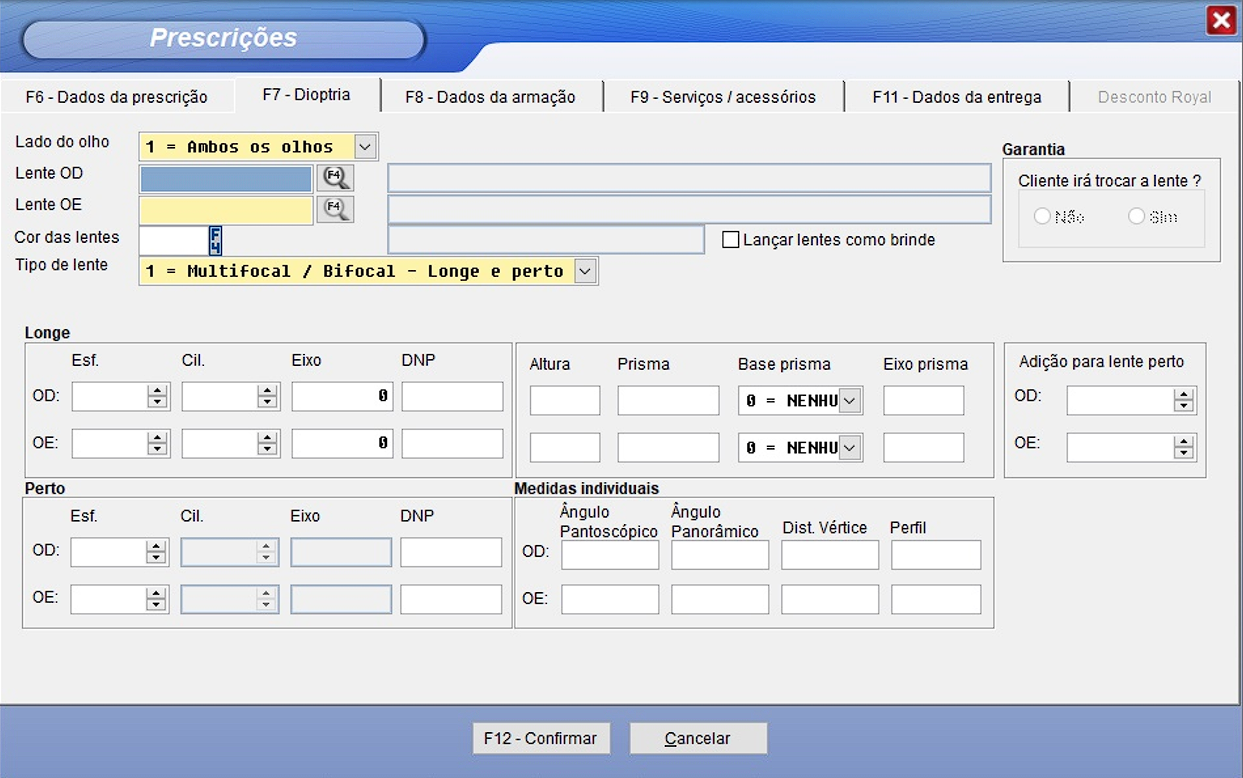Decrease Perto OE Esf. value with spinner
Image resolution: width=1243 pixels, height=778 pixels.
tap(156, 605)
